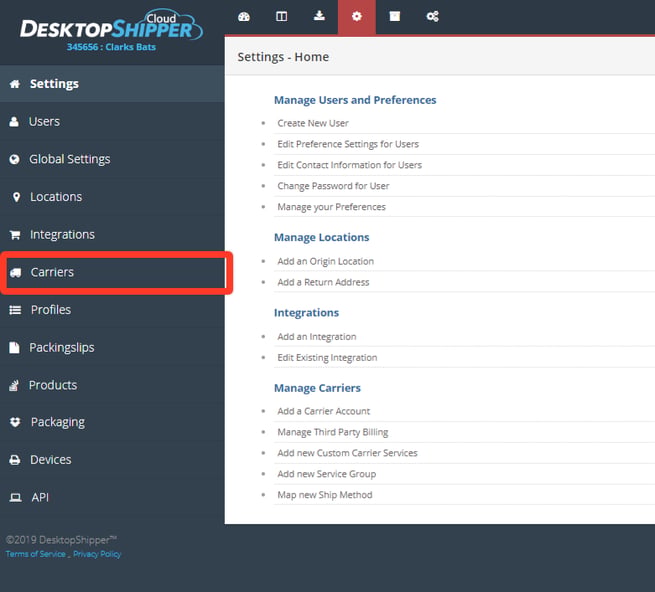
Task: Click the Create New User link
Action: (313, 123)
